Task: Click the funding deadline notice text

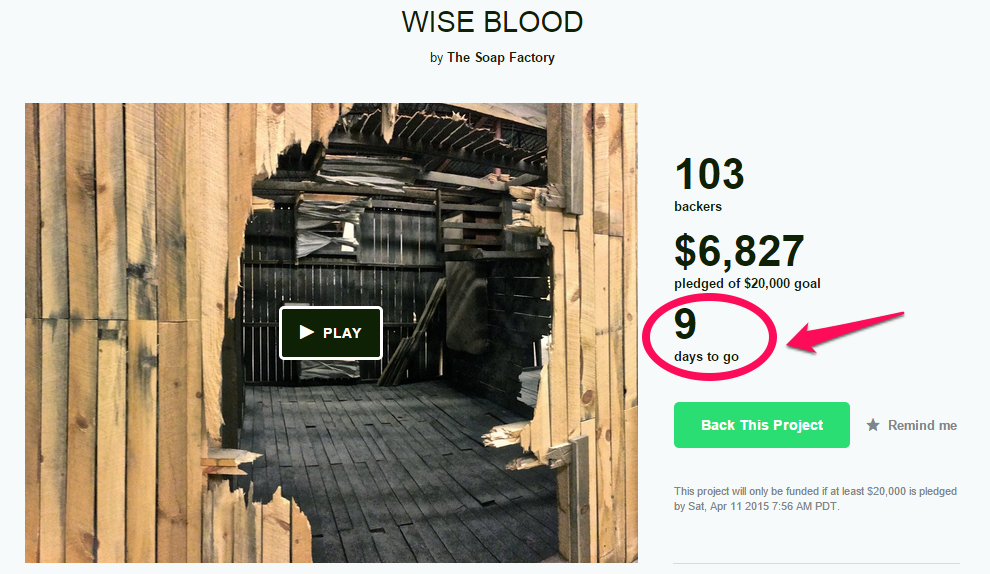Action: 815,499
